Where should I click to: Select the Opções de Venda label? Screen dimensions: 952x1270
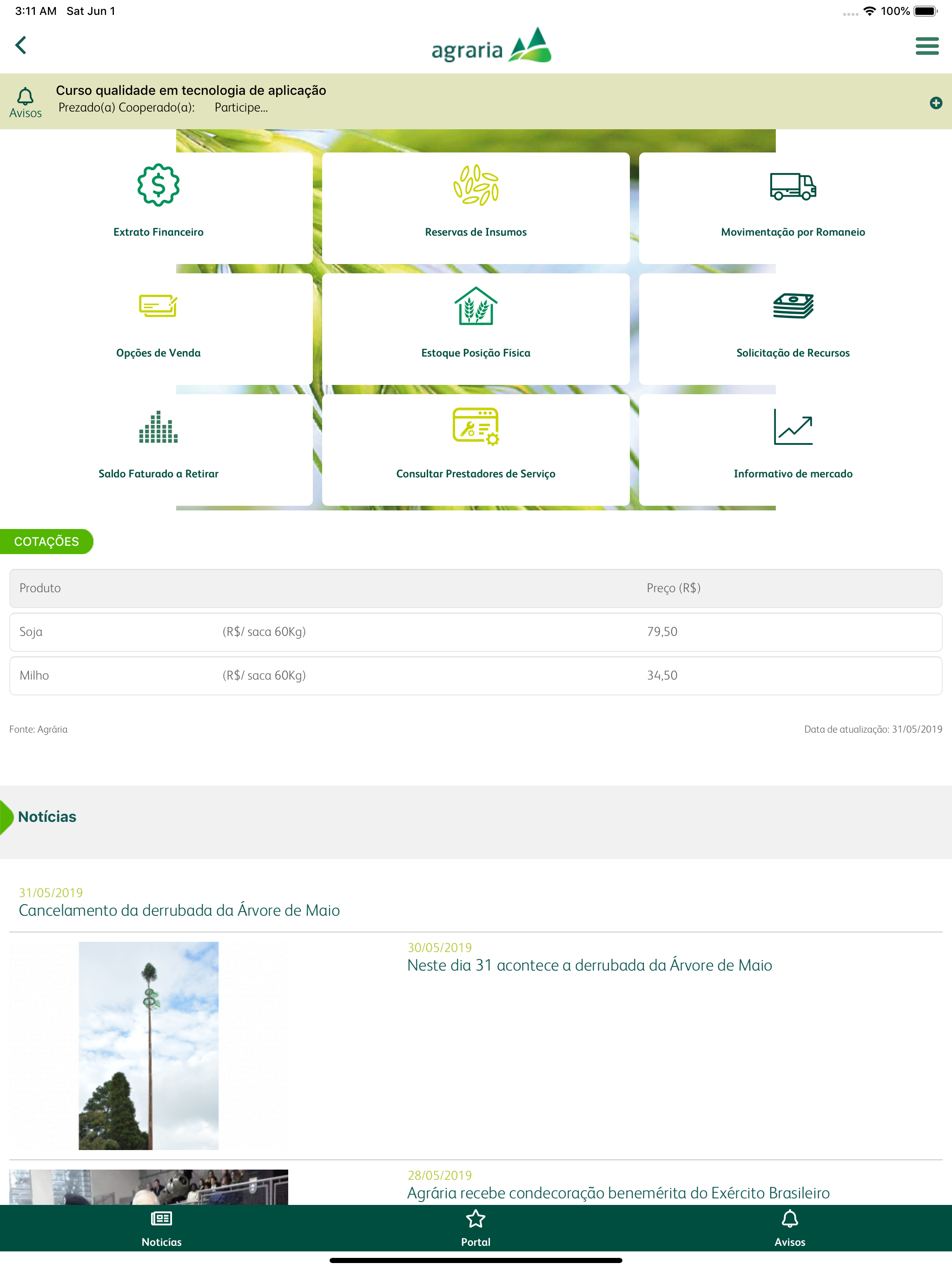click(159, 353)
